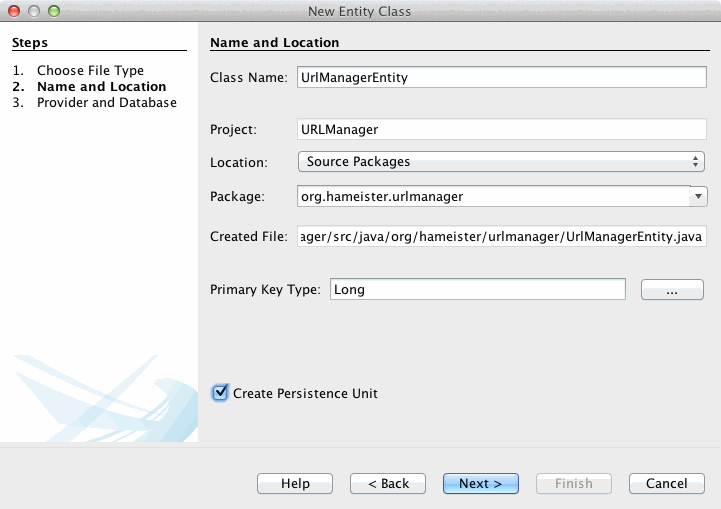The height and width of the screenshot is (509, 721).
Task: Click the Created File path field
Action: tap(502, 237)
